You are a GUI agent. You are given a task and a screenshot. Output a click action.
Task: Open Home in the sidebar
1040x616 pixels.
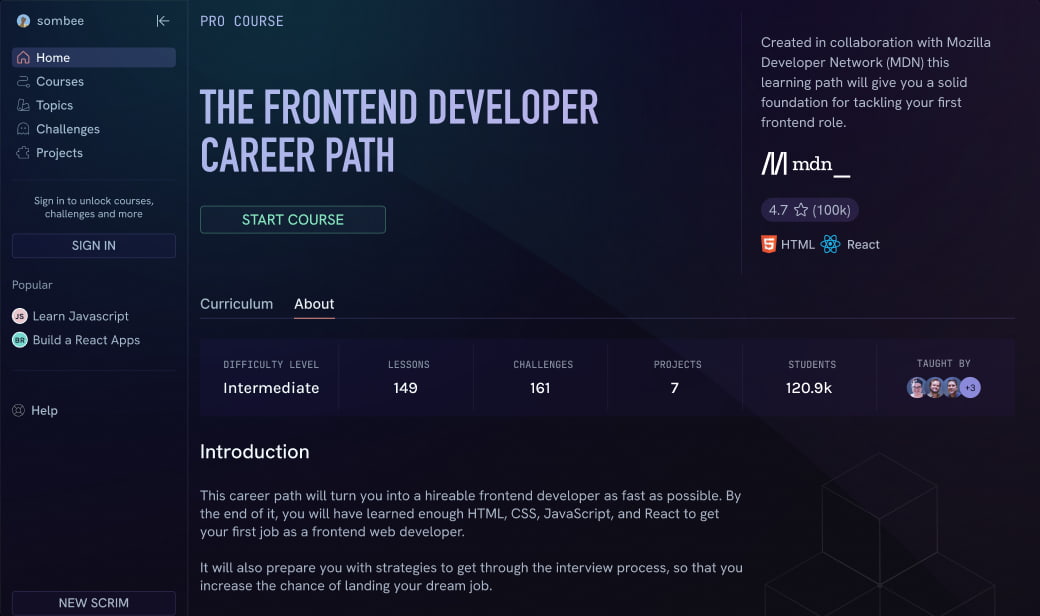[x=94, y=58]
